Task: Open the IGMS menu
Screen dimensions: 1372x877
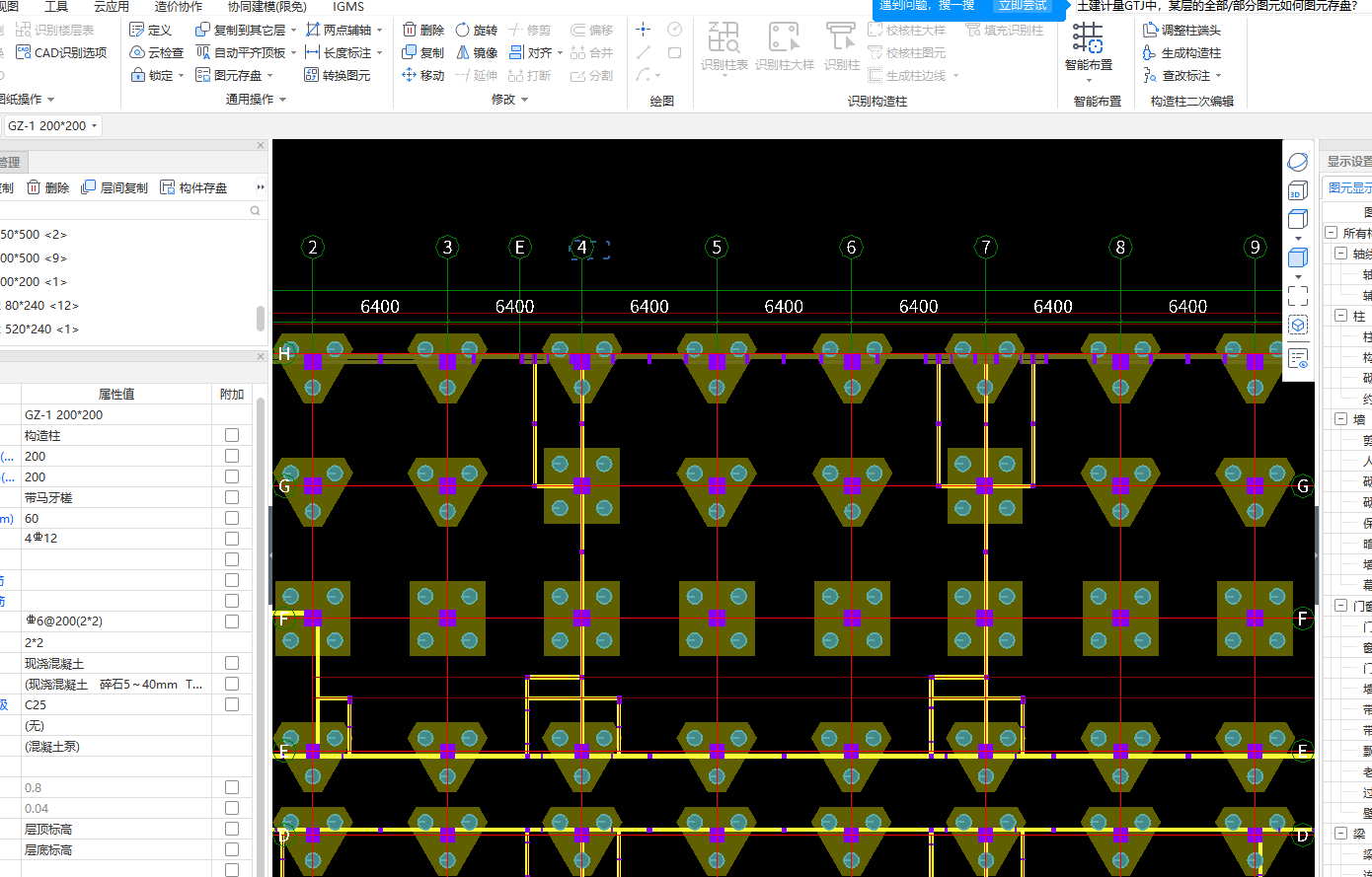Action: coord(348,6)
